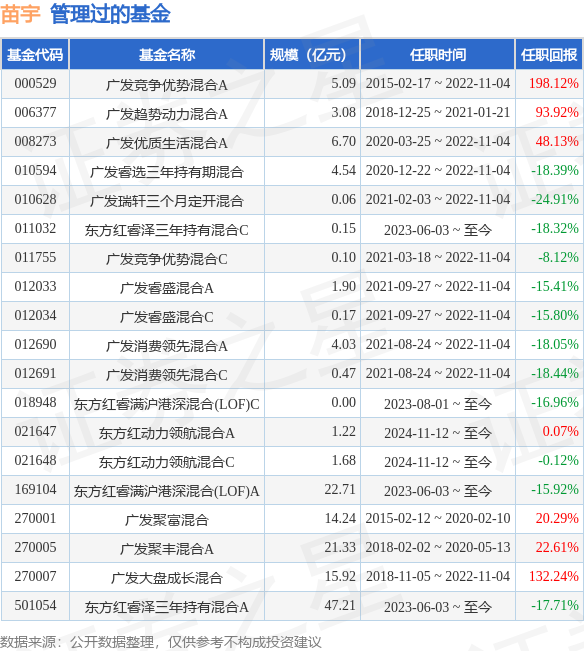This screenshot has height=651, width=584.
Task: Click scale value 22.71
Action: tap(340, 490)
